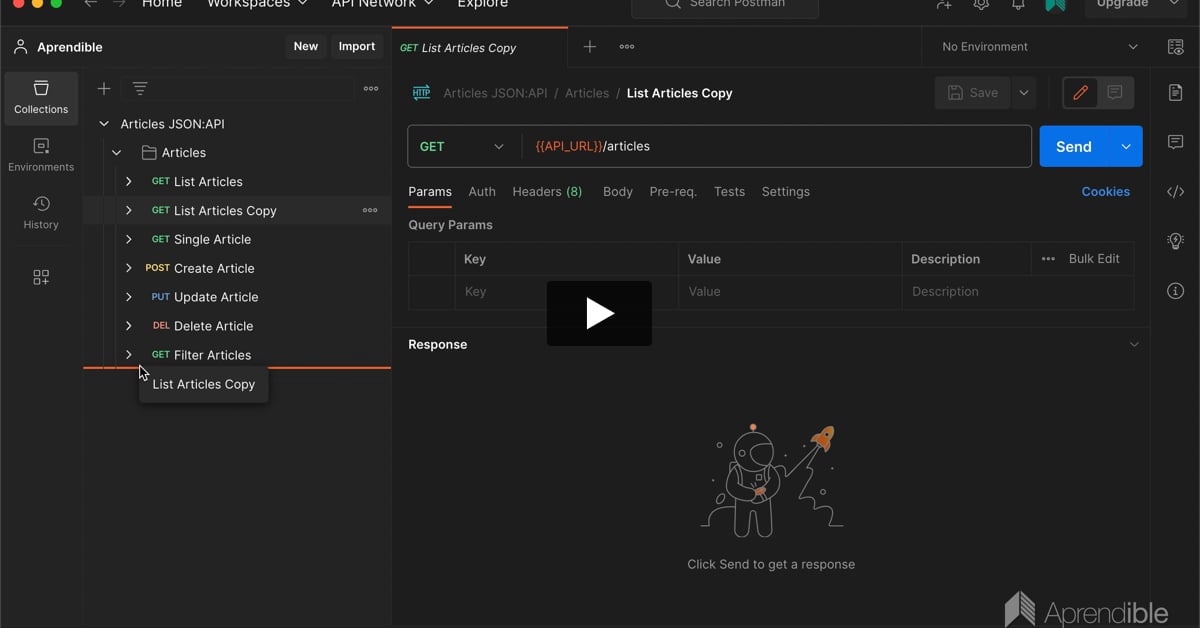Open the Cookies link

(1105, 192)
